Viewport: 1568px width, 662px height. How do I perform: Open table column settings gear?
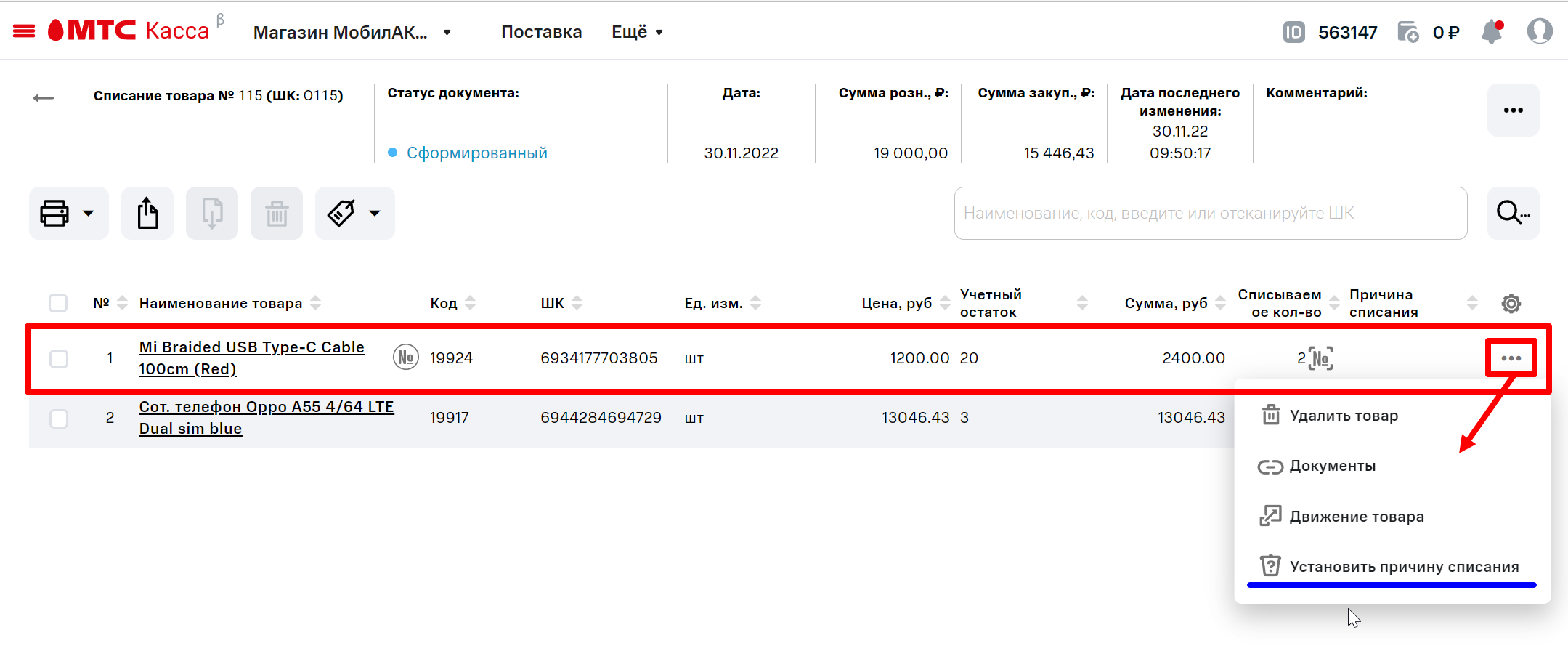1511,304
